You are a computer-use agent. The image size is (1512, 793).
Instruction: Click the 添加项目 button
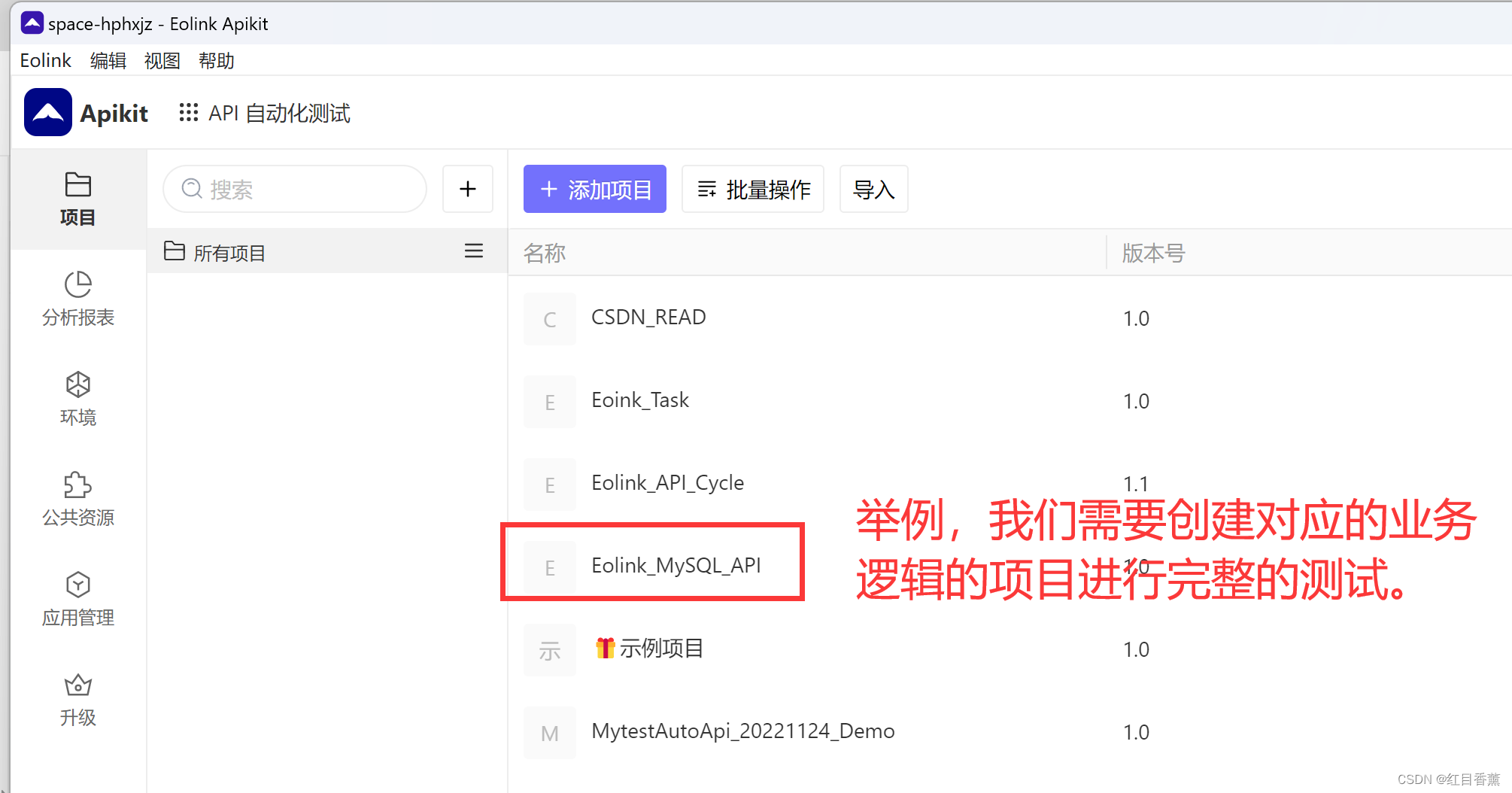(594, 189)
